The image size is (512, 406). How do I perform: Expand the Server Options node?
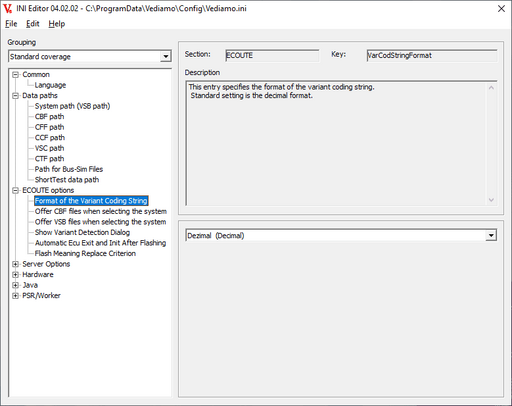click(15, 264)
